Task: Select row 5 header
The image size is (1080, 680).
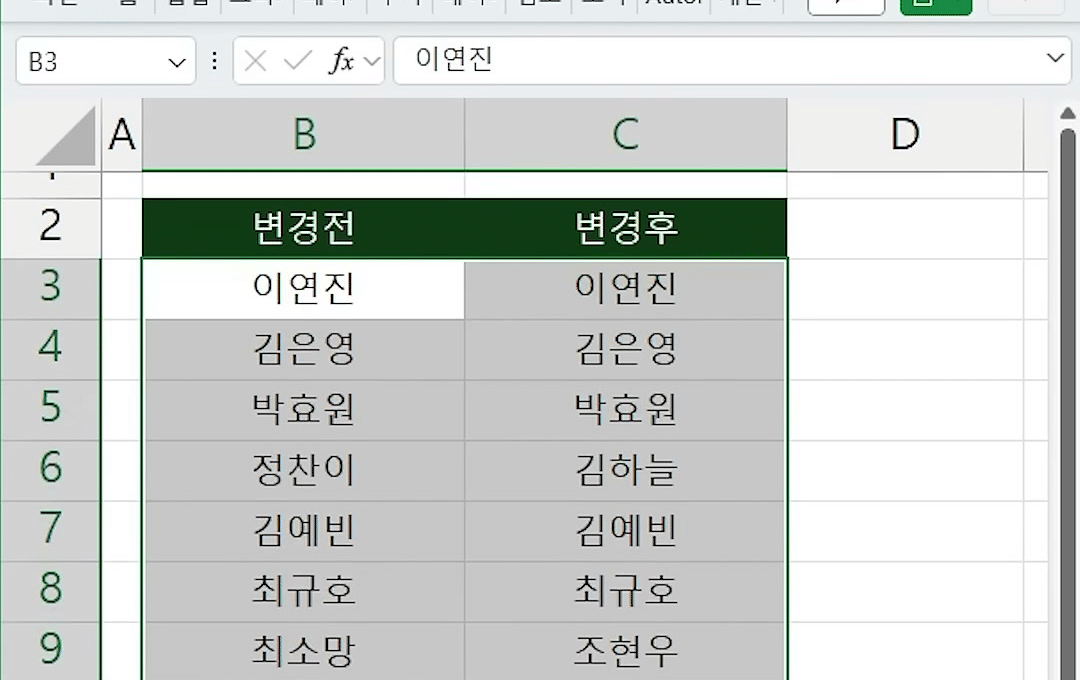Action: [x=51, y=410]
